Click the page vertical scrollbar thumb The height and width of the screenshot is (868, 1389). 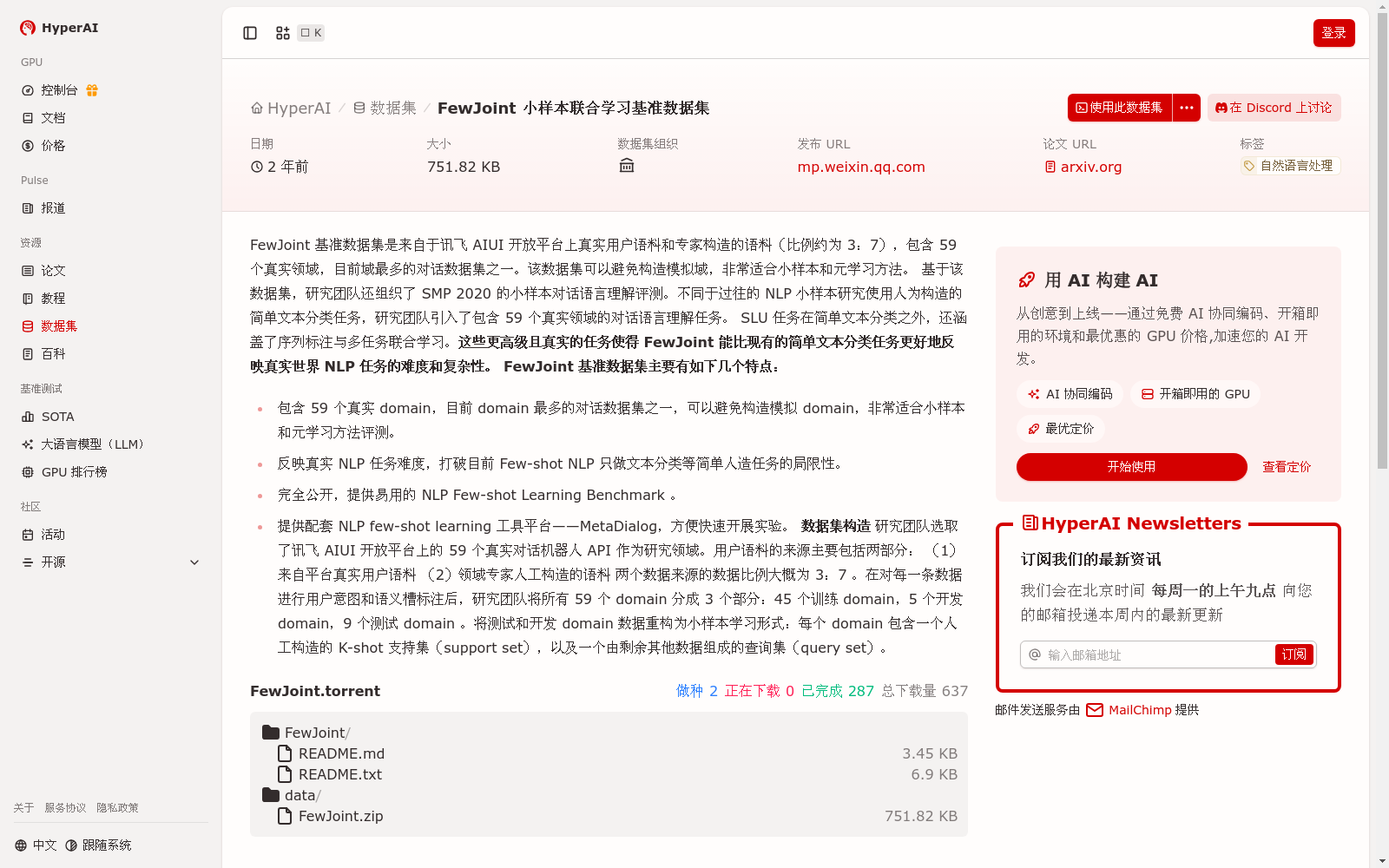(1382, 241)
